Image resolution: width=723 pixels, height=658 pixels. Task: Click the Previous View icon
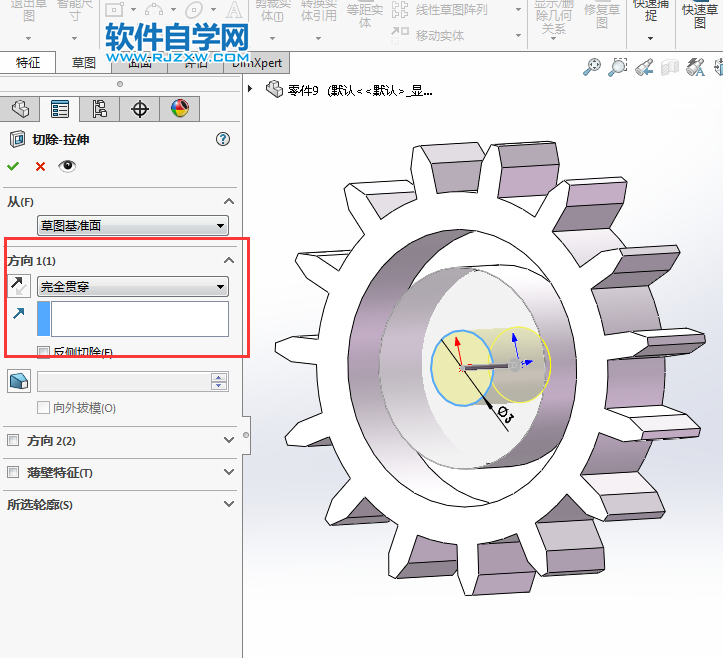pos(644,67)
